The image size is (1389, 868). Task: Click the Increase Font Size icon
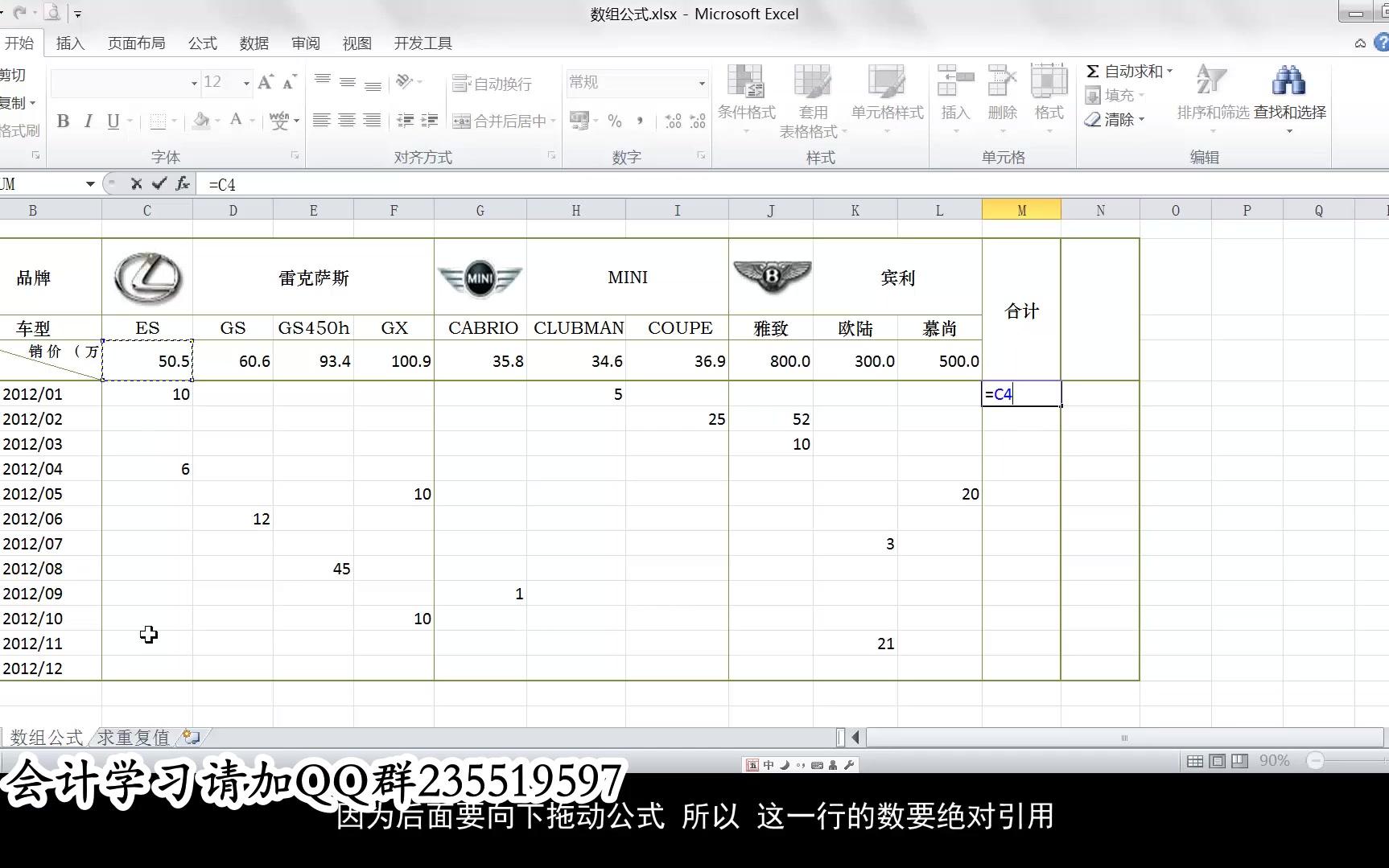(265, 82)
